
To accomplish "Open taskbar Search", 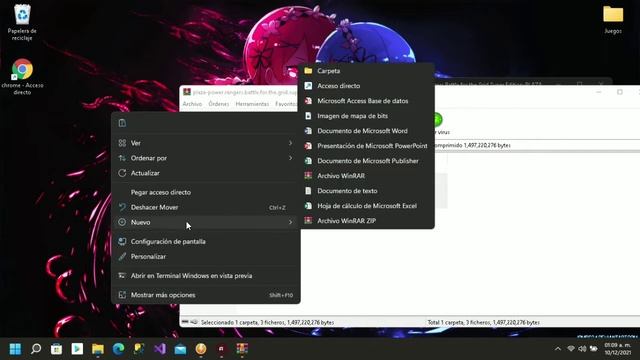I will point(36,349).
